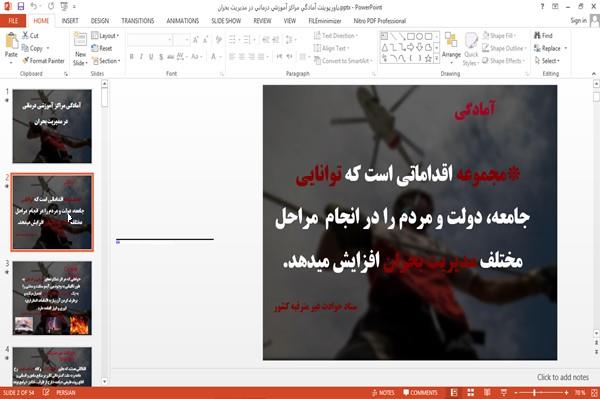
Task: Open the Quick Styles gallery
Action: coord(471,49)
